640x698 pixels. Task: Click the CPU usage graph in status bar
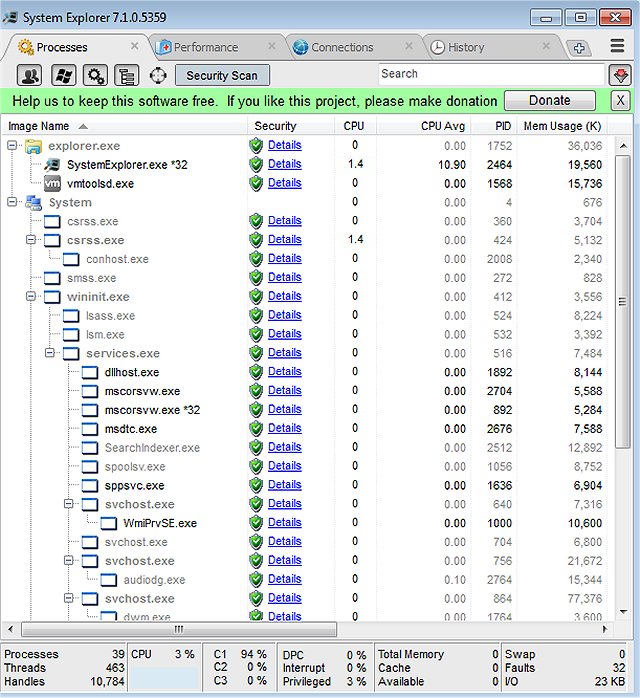165,677
